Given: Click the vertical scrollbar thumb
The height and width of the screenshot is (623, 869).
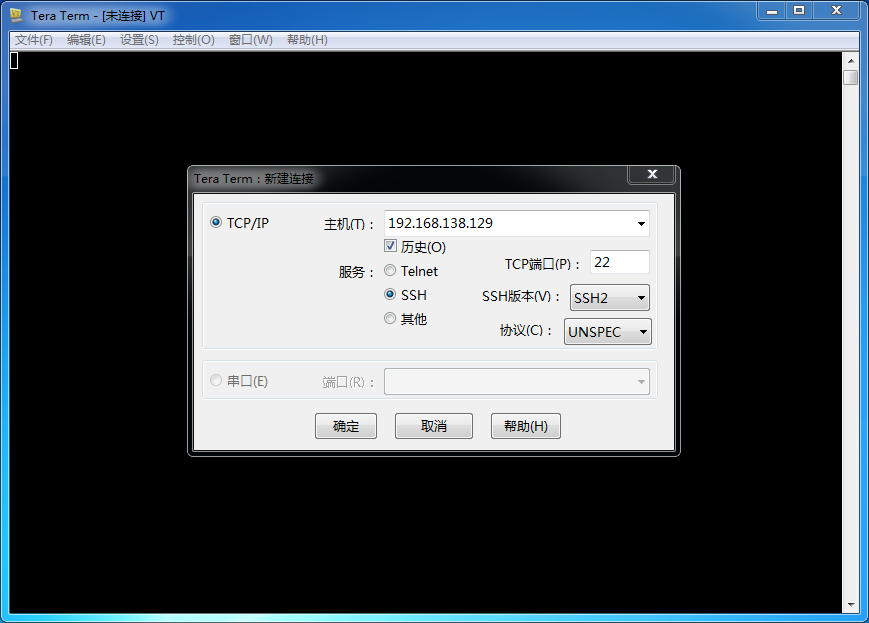Looking at the screenshot, I should pos(851,77).
